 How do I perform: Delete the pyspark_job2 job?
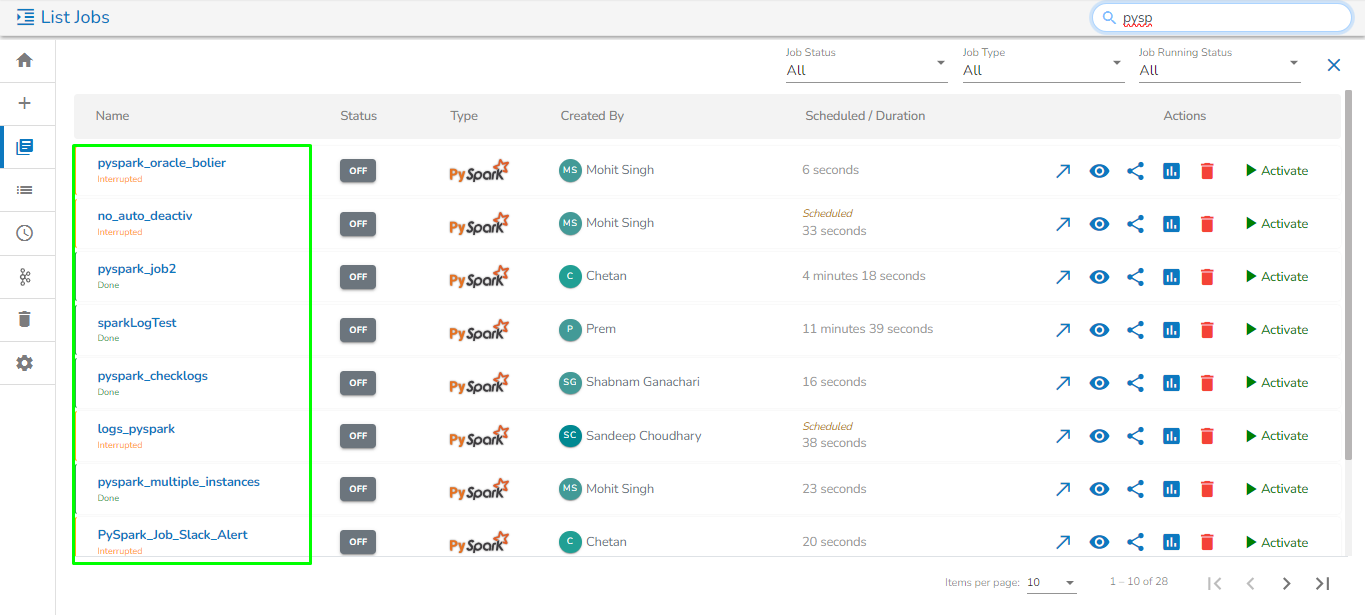pos(1207,277)
